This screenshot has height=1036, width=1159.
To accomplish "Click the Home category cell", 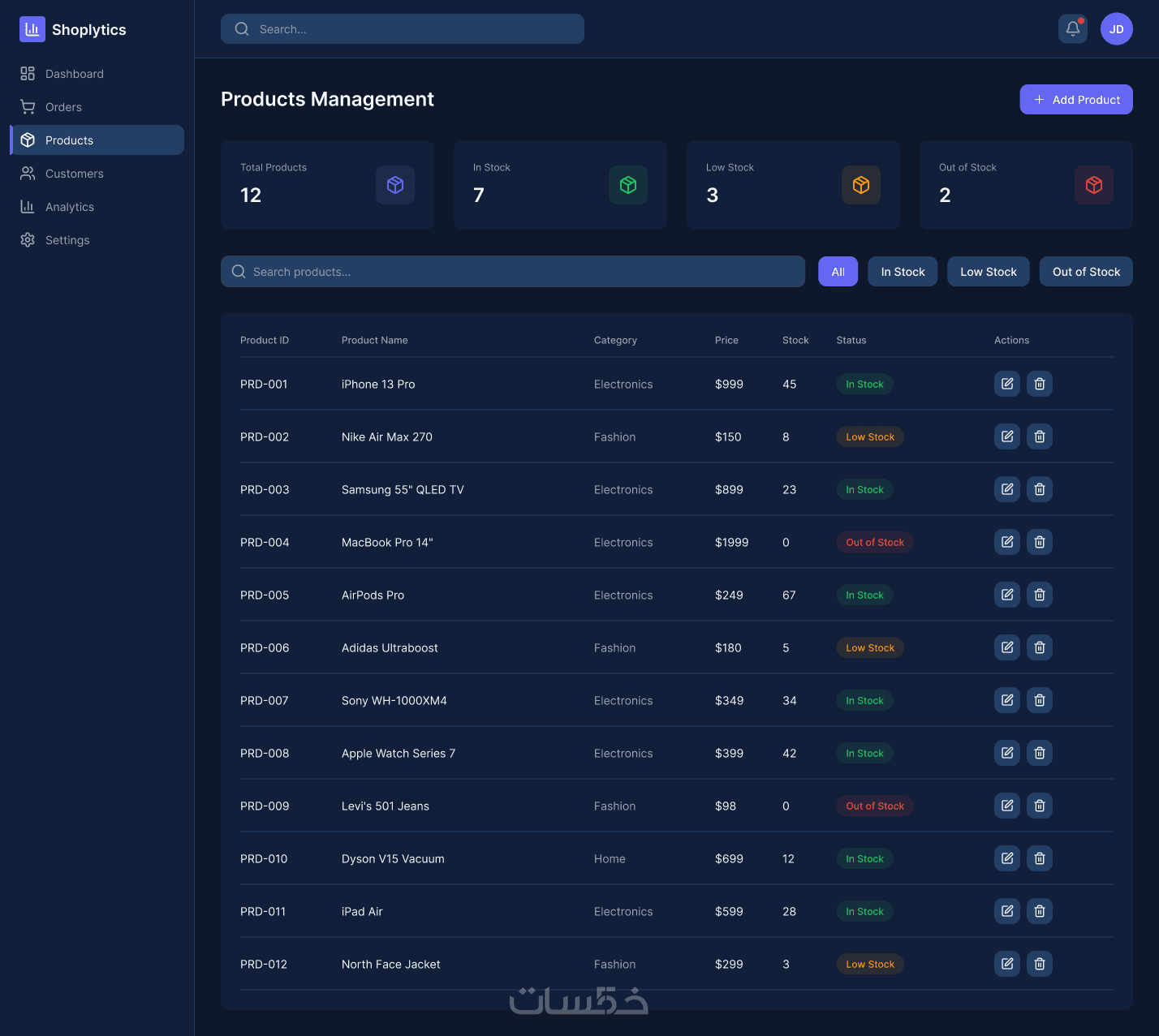I will 610,859.
